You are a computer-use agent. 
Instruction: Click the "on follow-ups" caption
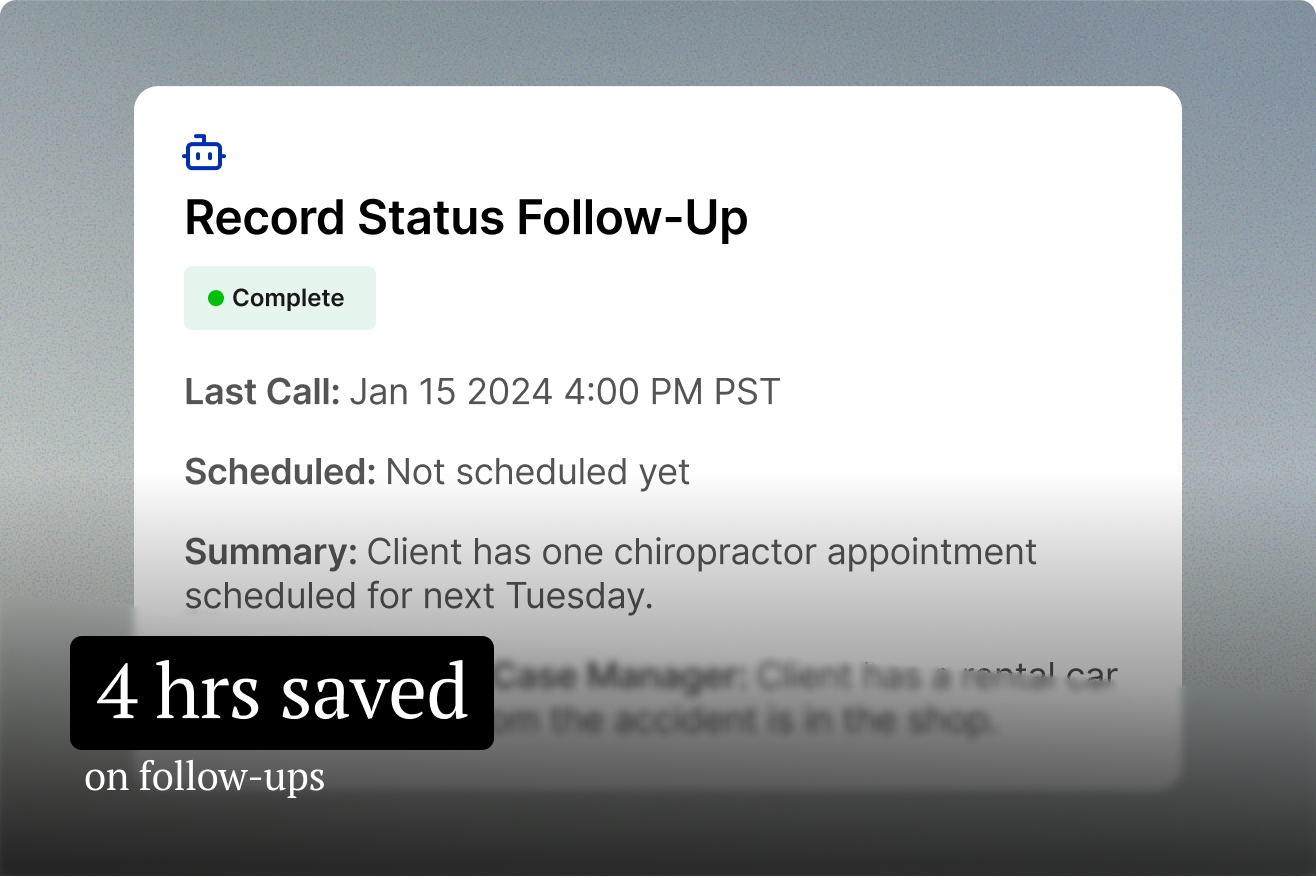(x=204, y=776)
